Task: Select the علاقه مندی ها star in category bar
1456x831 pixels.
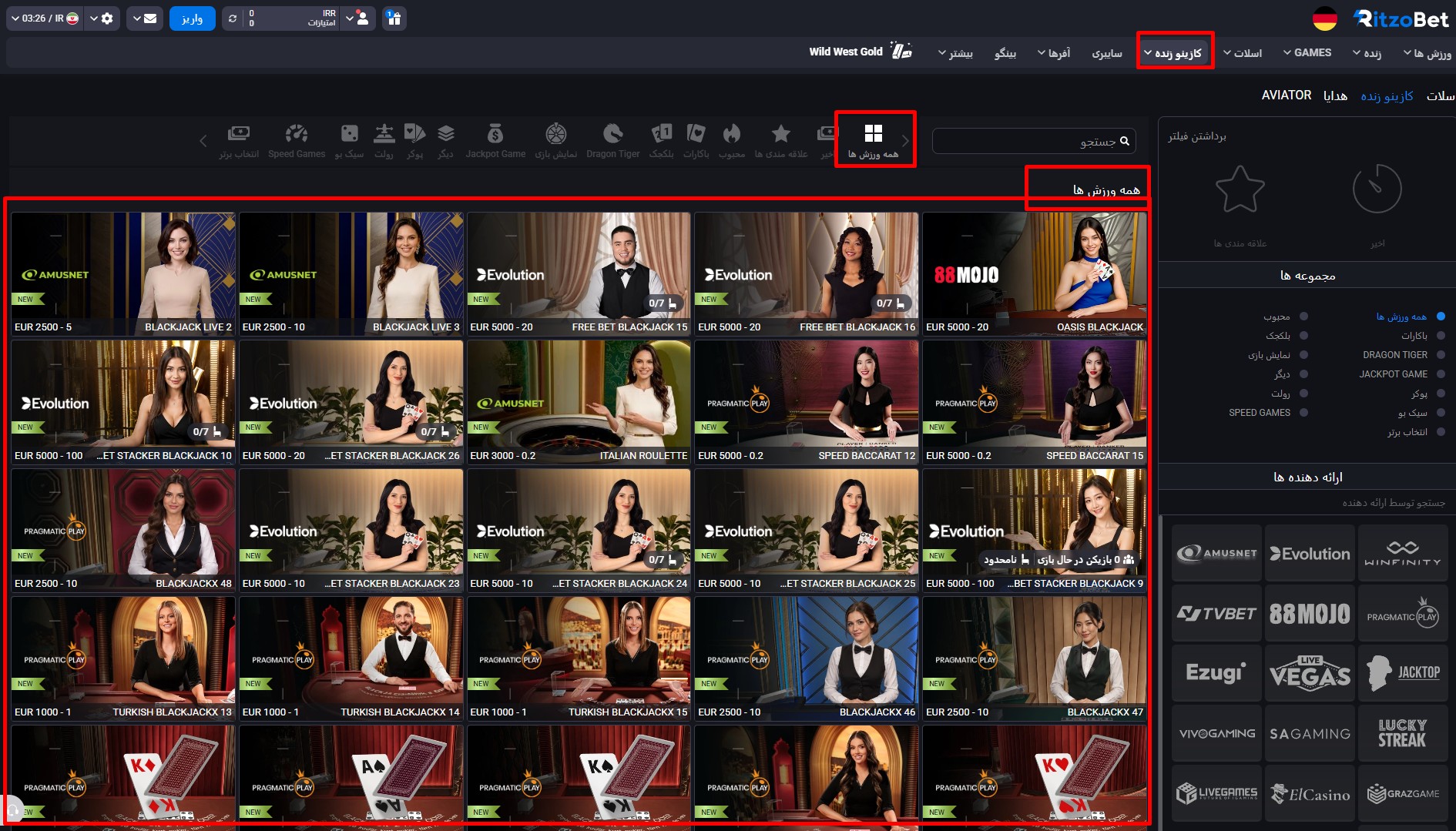Action: 780,140
